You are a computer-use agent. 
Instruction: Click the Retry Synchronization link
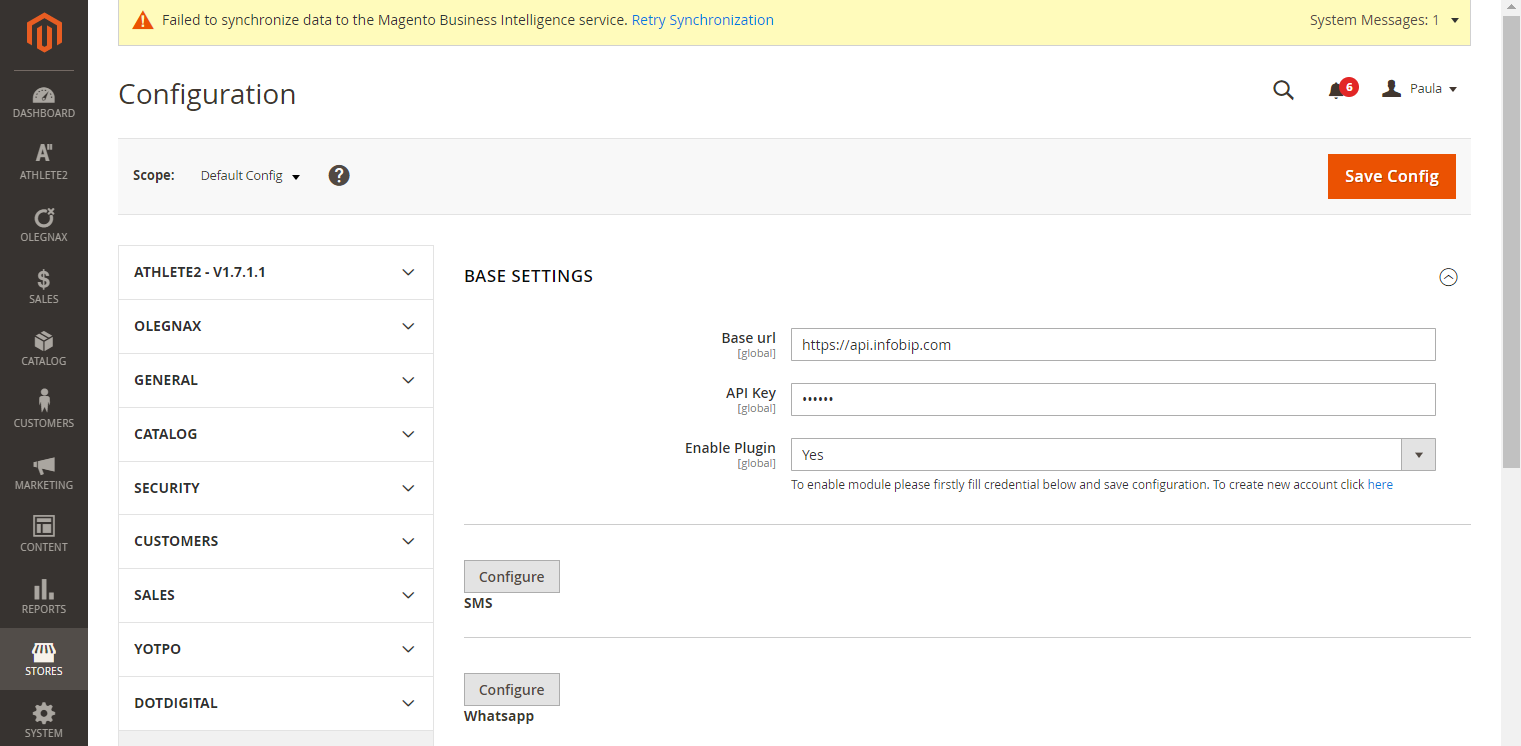pyautogui.click(x=702, y=20)
